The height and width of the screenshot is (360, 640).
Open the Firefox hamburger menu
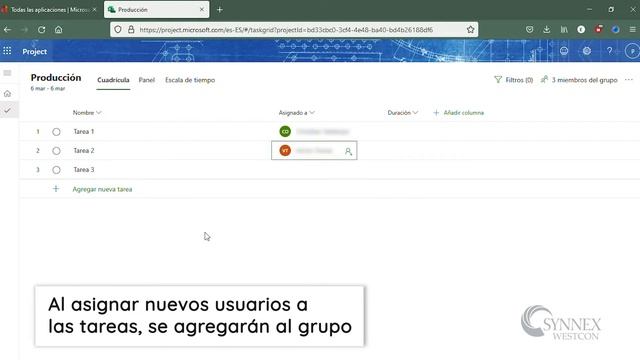(x=632, y=29)
